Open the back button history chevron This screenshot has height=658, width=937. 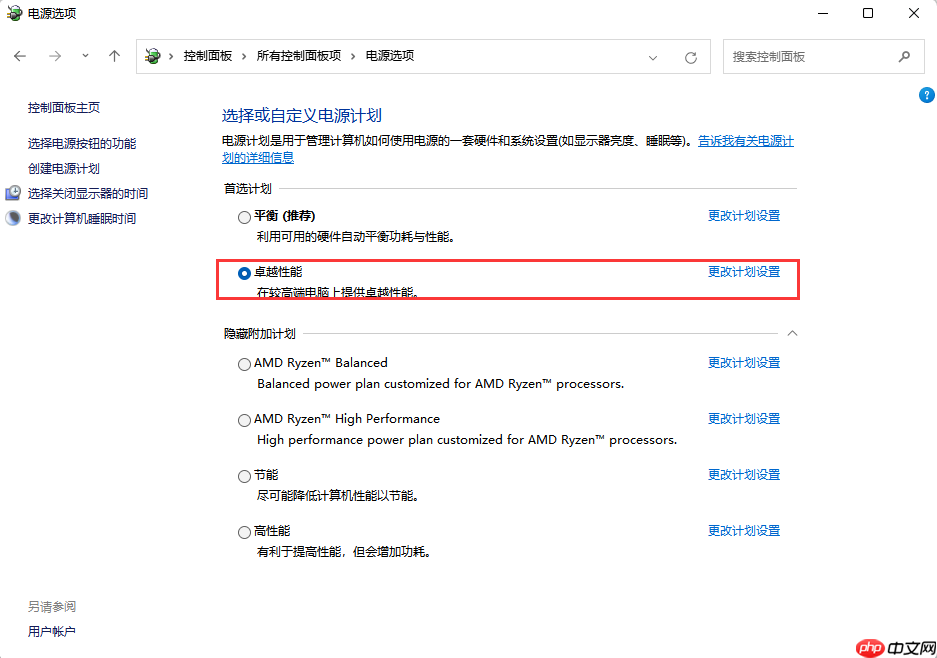click(x=85, y=57)
